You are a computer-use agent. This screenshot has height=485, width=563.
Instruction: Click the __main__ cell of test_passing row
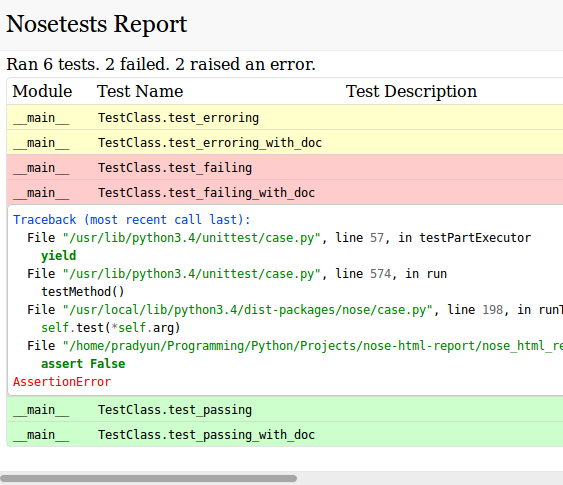click(41, 410)
